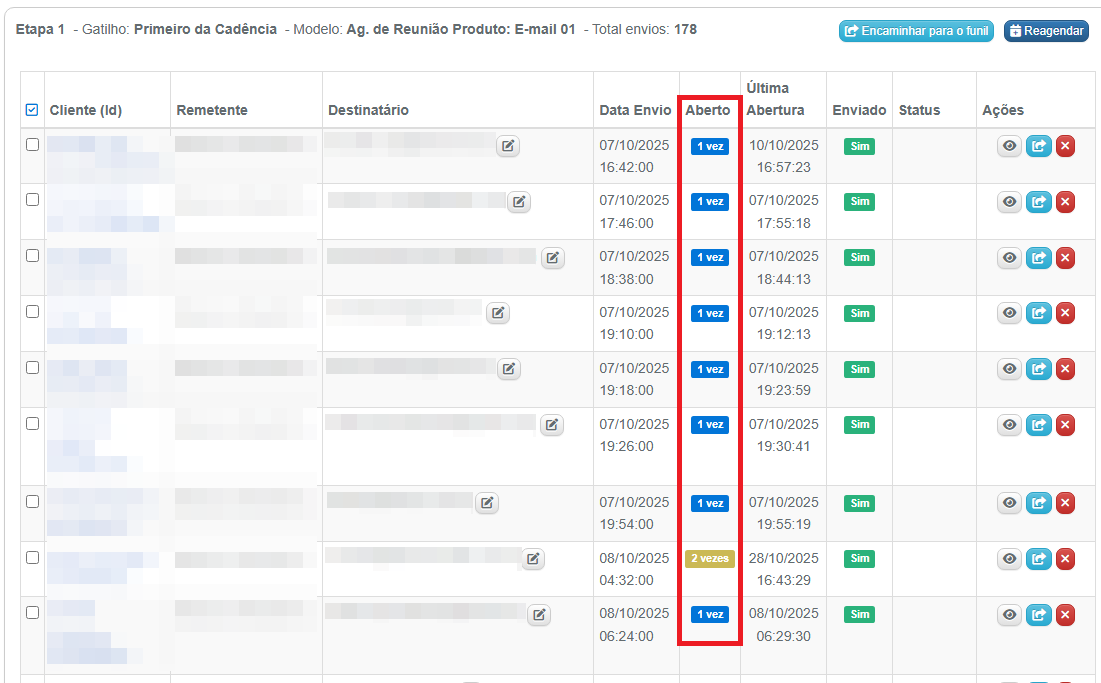
Task: Click blue forward icon for the 18:38:00 row
Action: point(1039,259)
